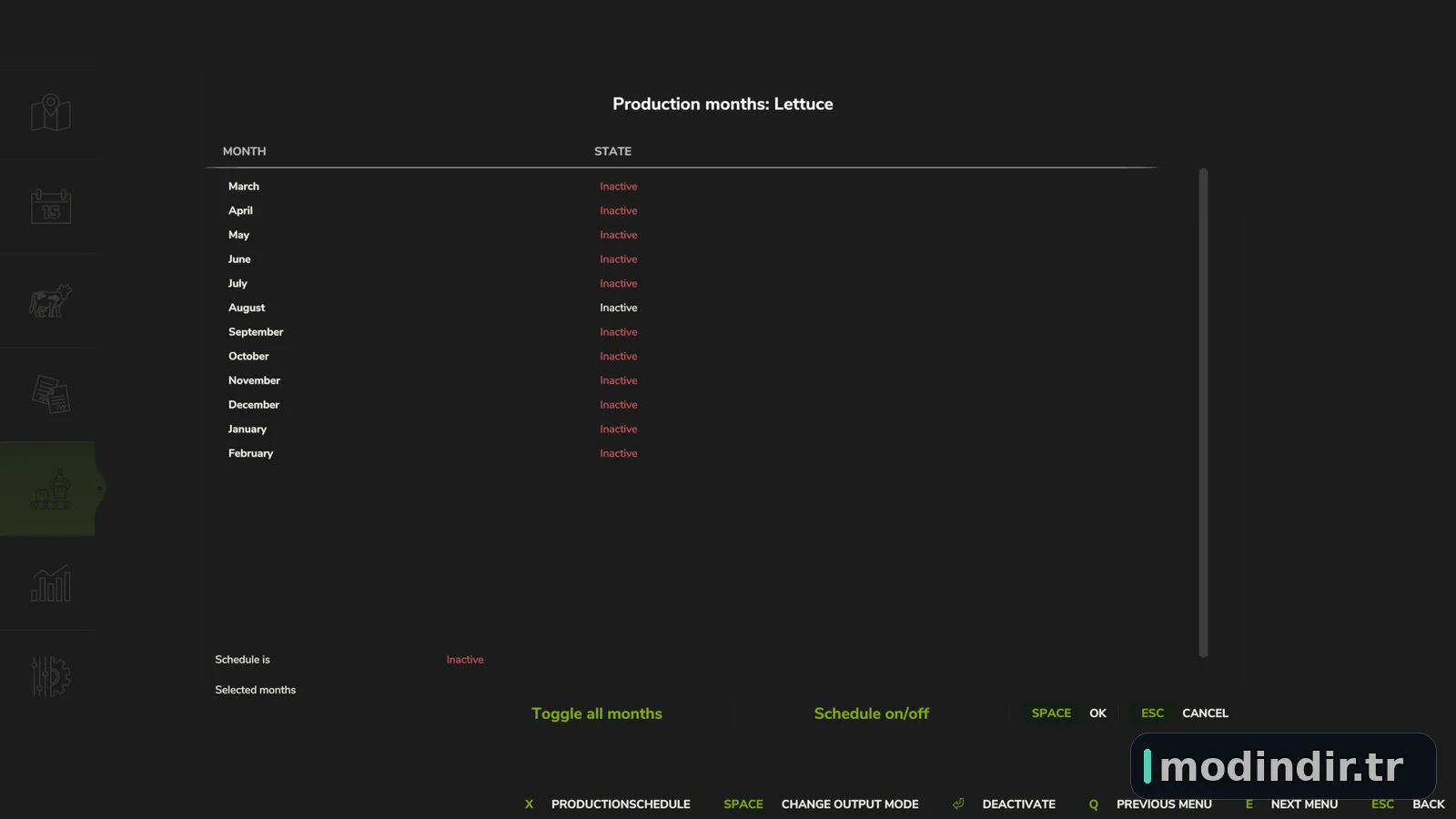This screenshot has width=1456, height=819.
Task: Toggle June state from Inactive
Action: tap(619, 259)
